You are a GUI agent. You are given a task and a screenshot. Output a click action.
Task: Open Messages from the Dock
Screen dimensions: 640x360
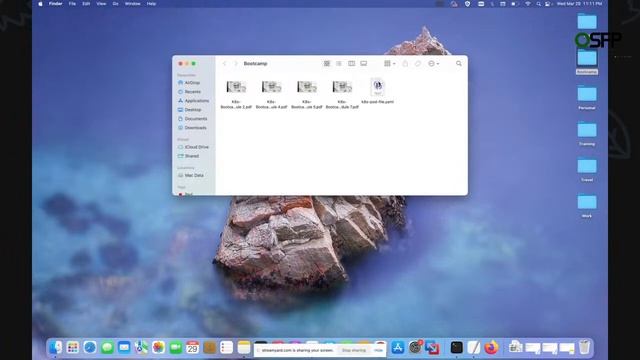(107, 347)
